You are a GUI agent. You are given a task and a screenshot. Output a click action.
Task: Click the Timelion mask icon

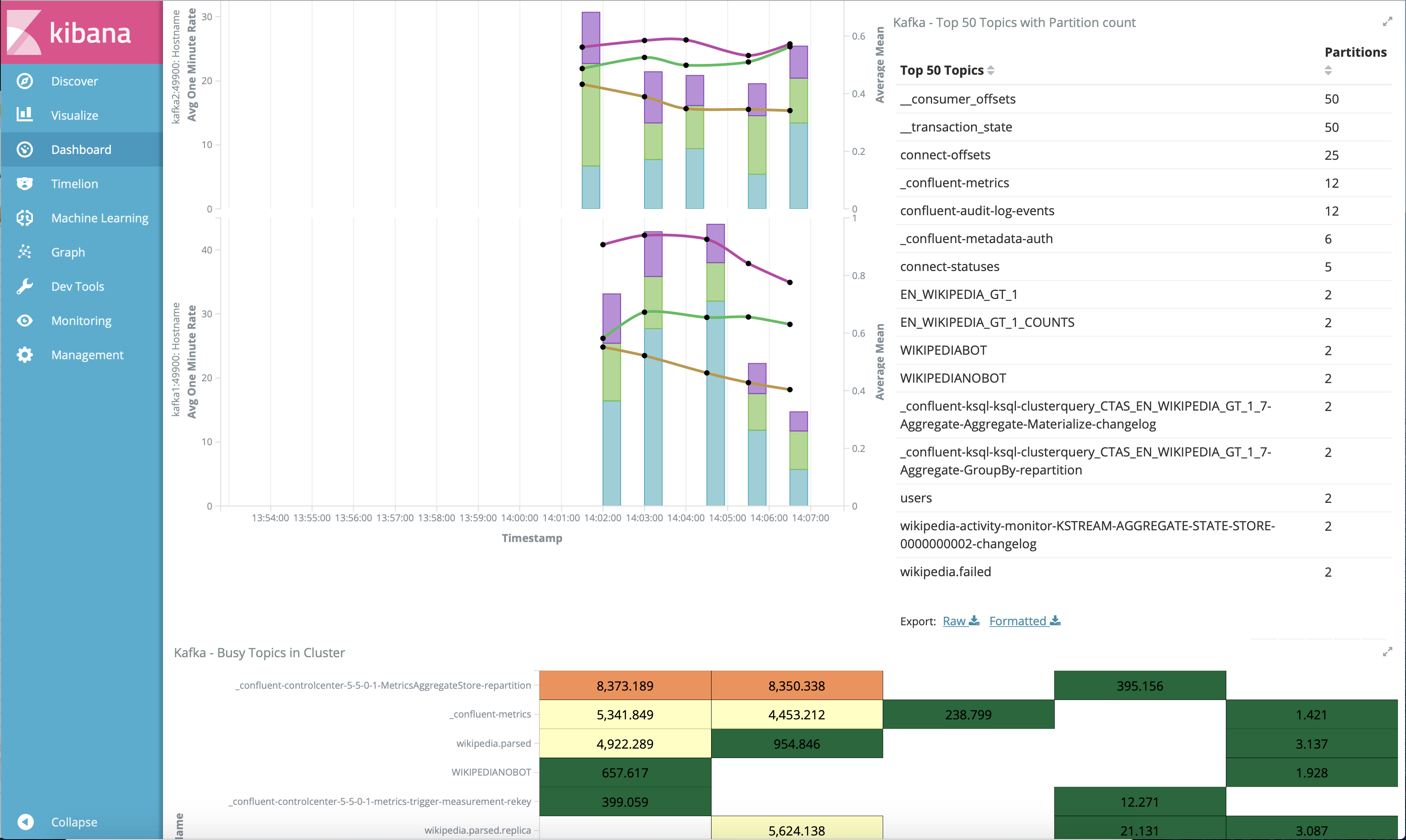24,183
